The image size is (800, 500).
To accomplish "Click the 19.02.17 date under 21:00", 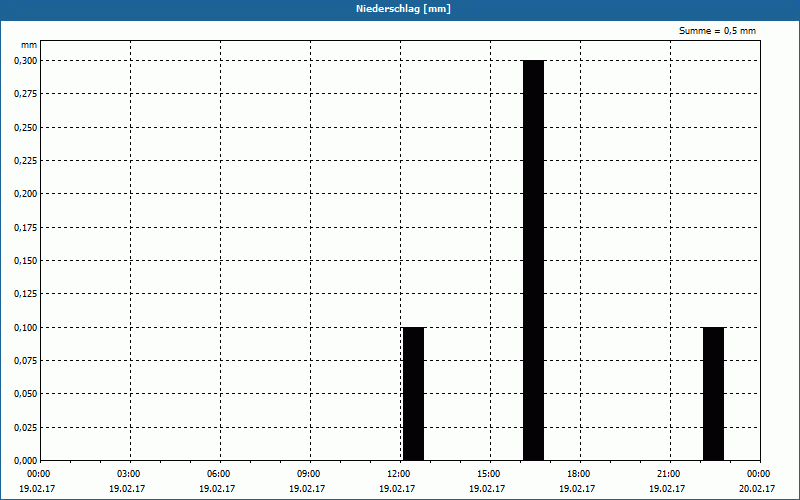I will pos(667,489).
